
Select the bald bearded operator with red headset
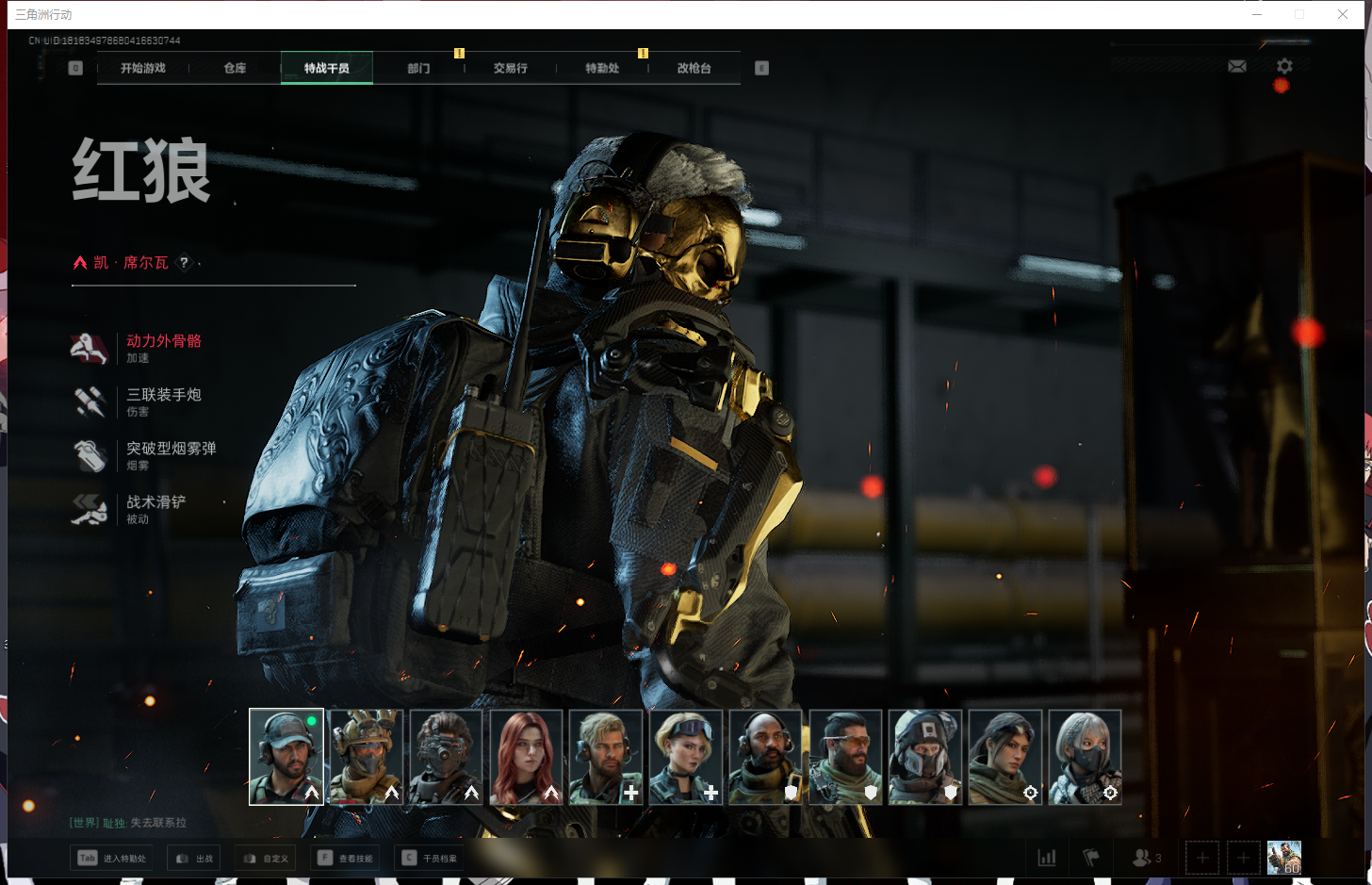[x=765, y=757]
